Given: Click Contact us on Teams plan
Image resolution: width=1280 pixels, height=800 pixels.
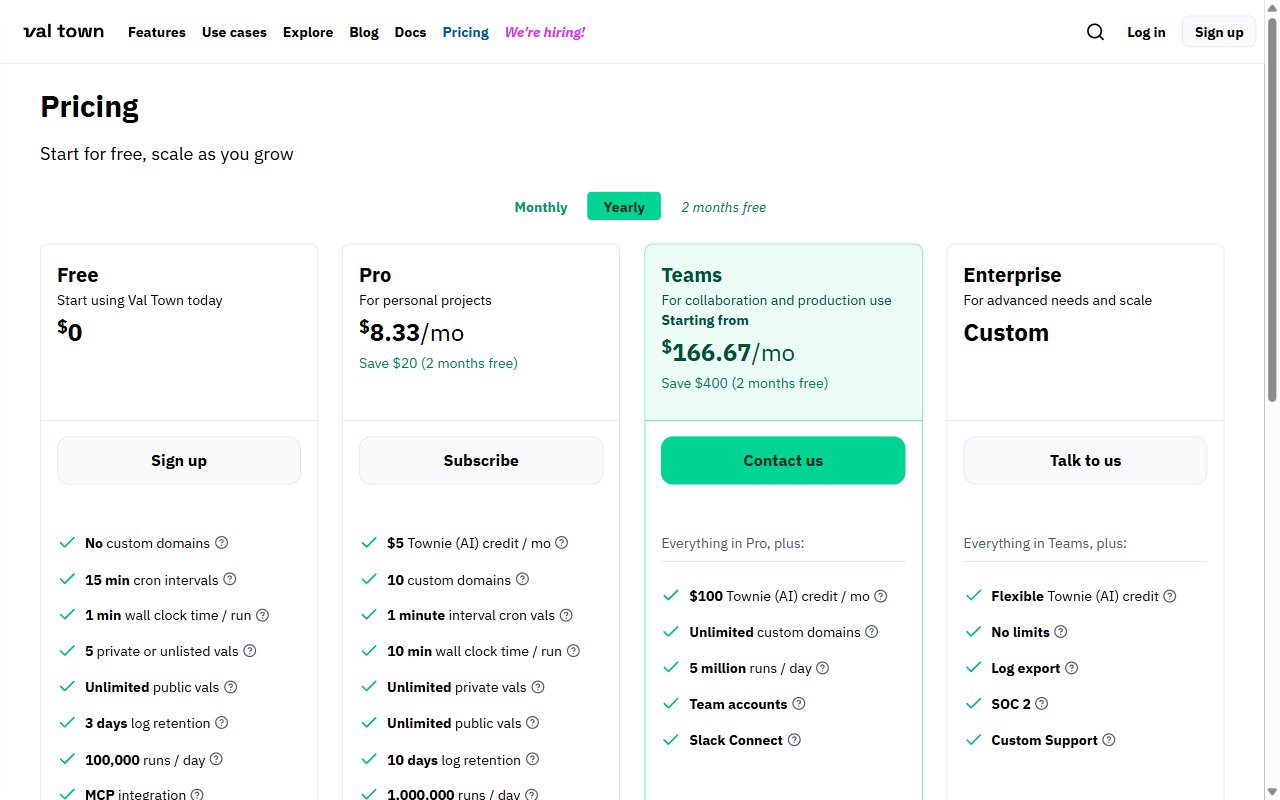Looking at the screenshot, I should click(783, 460).
